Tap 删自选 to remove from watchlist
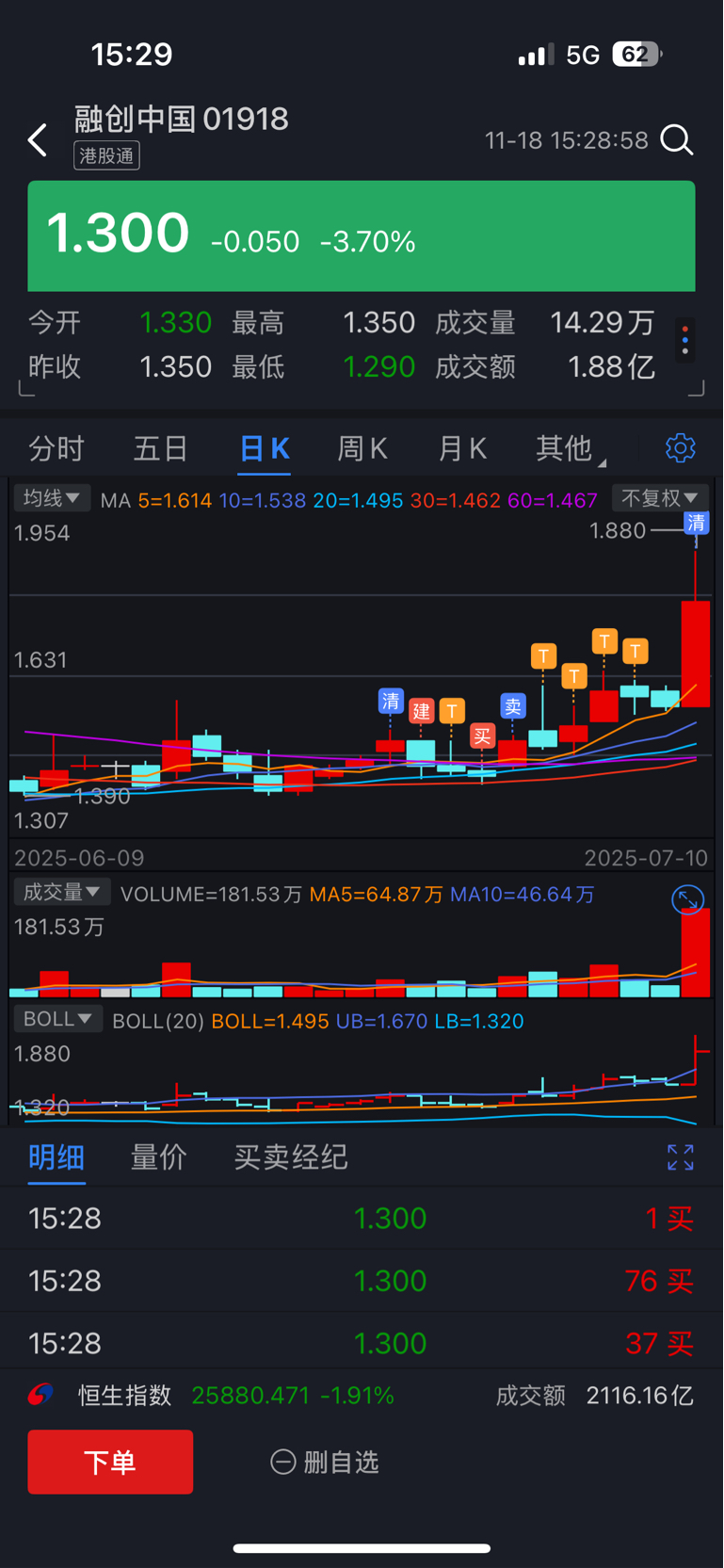 pos(325,1462)
